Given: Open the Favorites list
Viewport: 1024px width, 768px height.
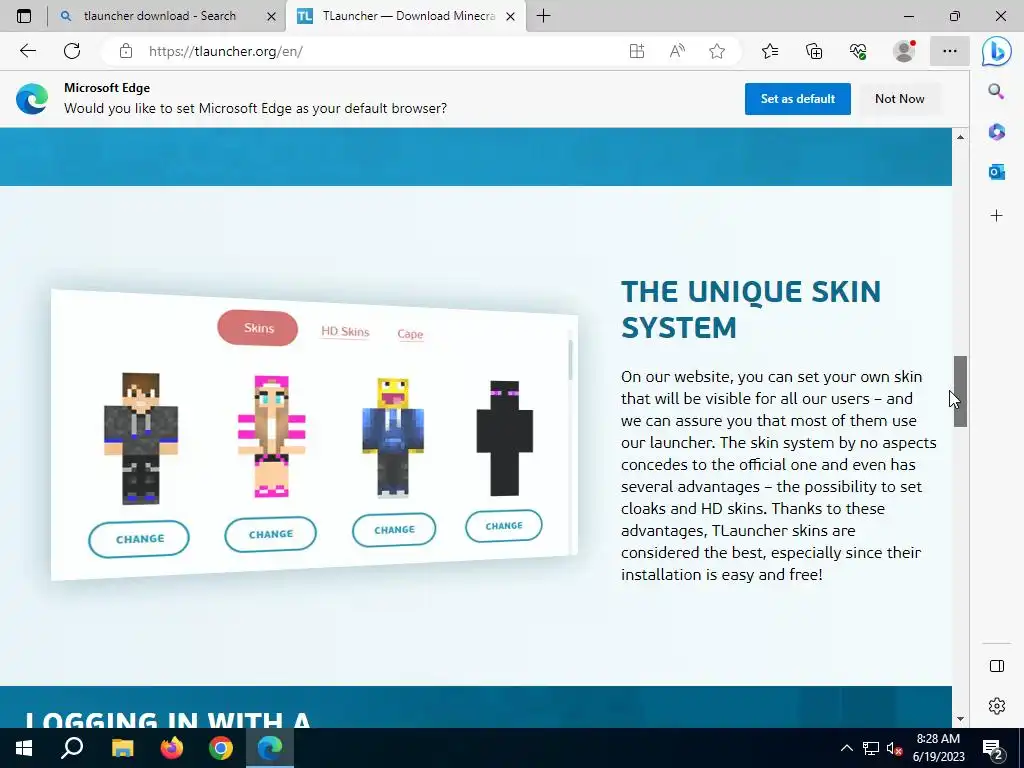Looking at the screenshot, I should [x=770, y=51].
